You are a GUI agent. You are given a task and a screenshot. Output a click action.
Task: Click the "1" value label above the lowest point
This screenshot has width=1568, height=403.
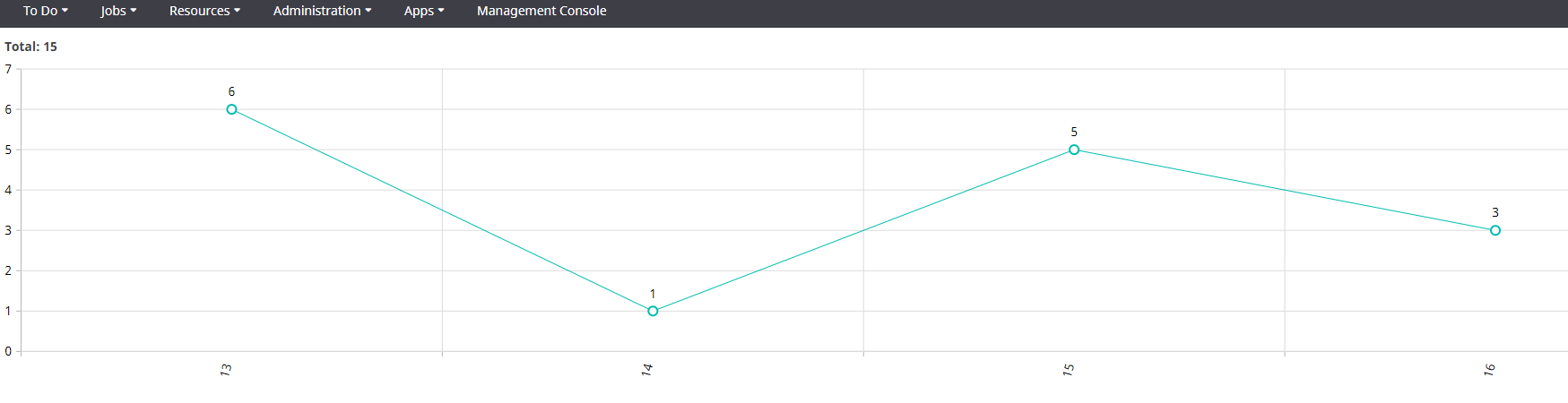(x=653, y=294)
